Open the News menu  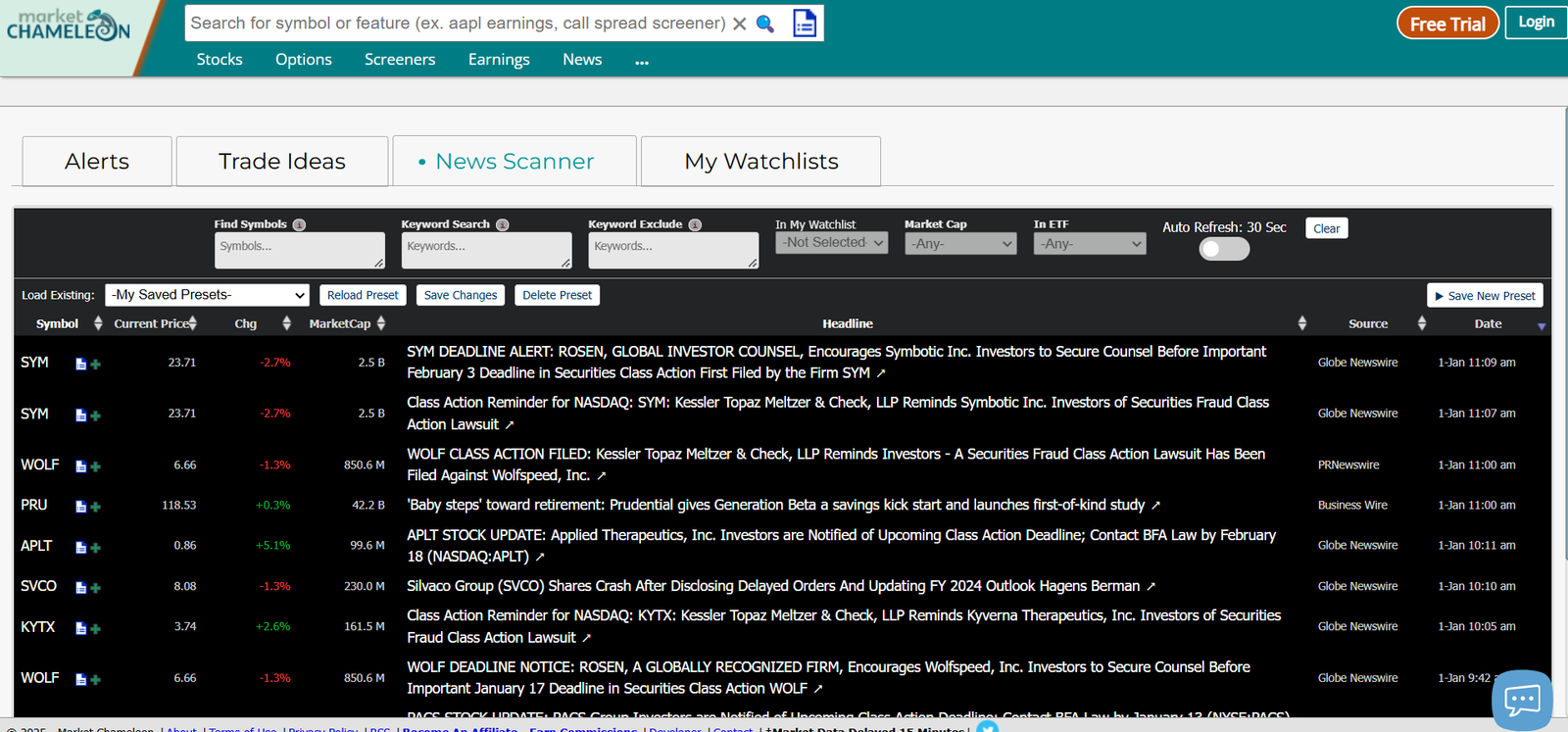tap(582, 60)
